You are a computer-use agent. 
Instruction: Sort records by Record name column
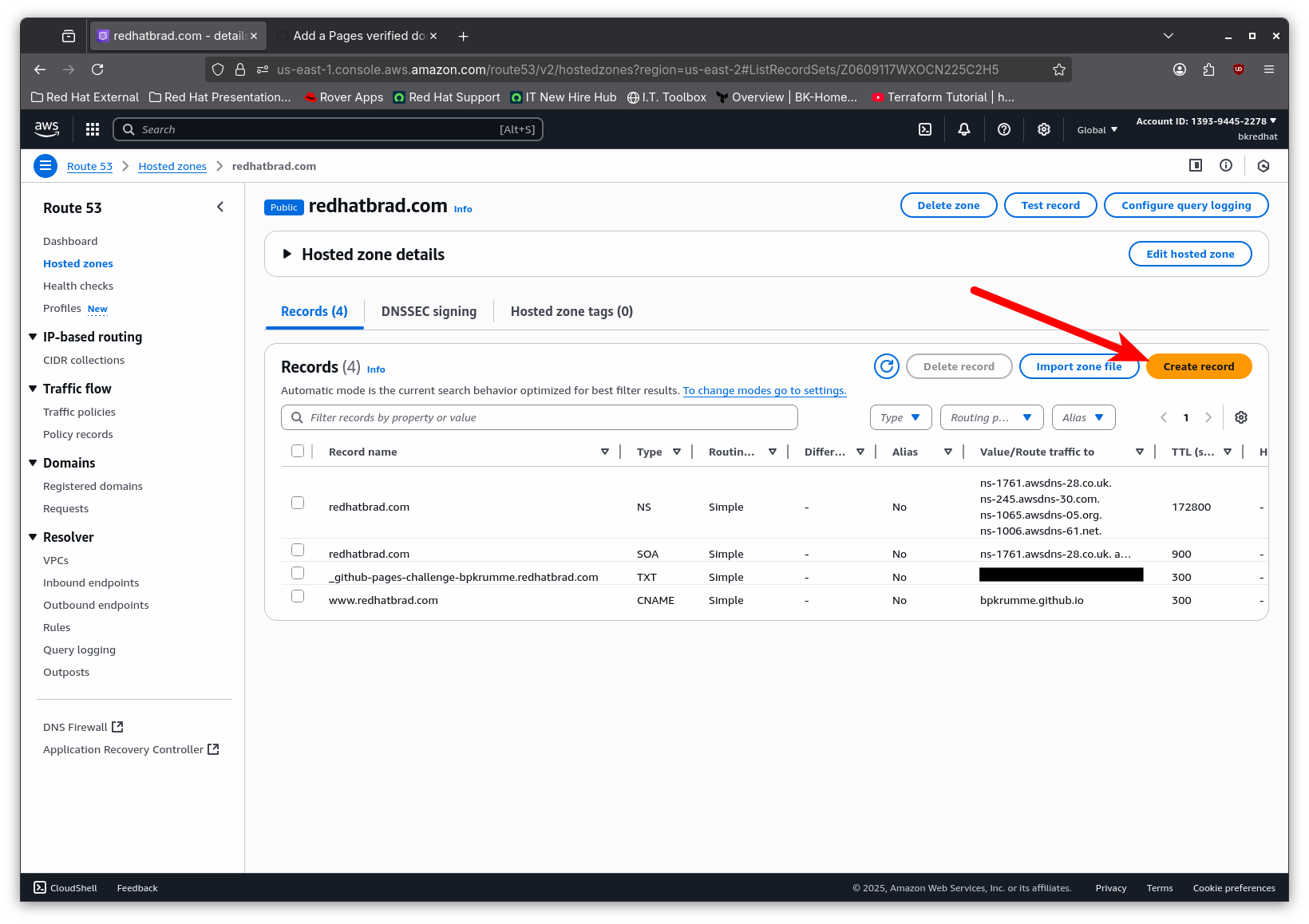click(x=605, y=452)
